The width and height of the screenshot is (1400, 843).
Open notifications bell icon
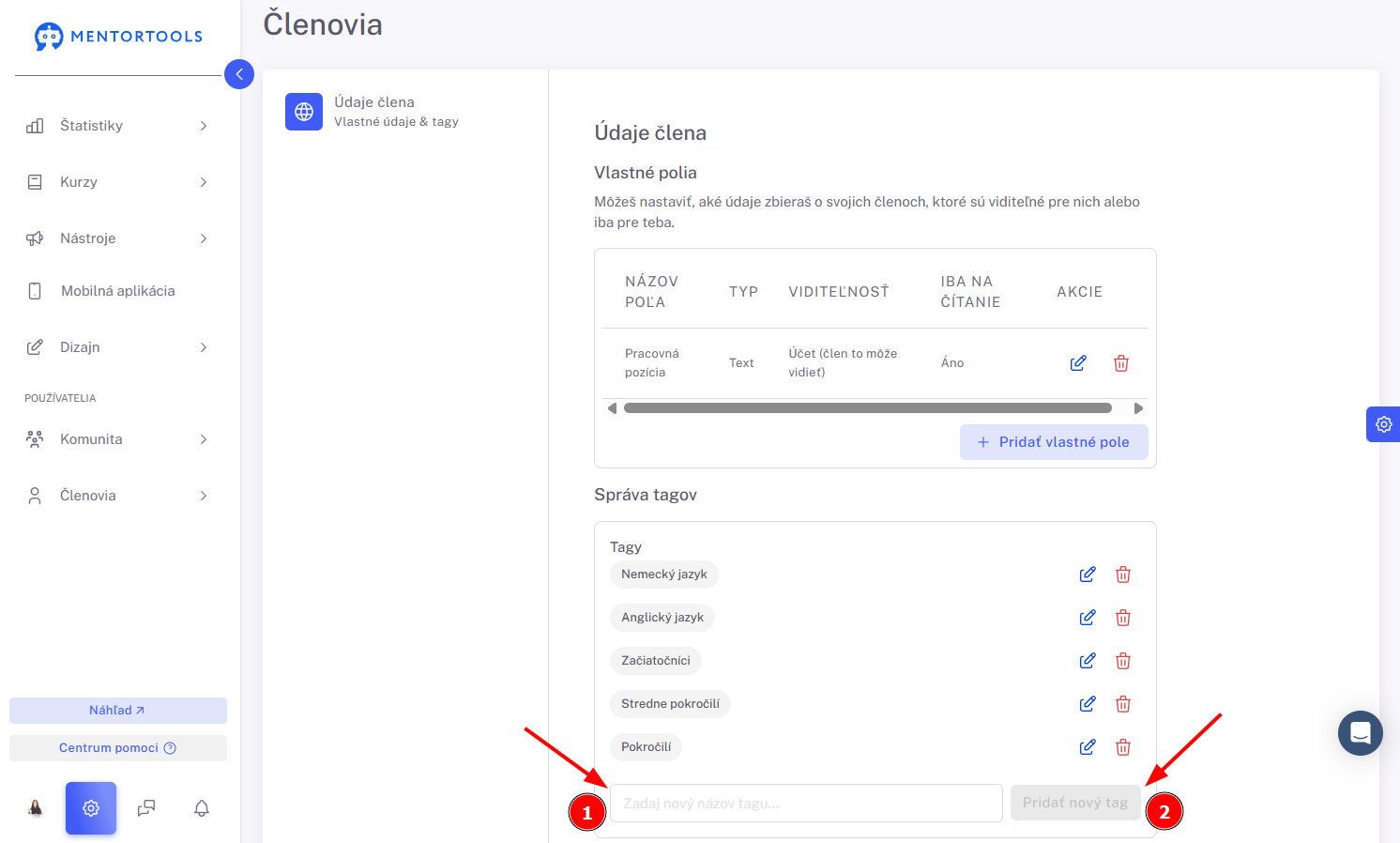pyautogui.click(x=202, y=808)
